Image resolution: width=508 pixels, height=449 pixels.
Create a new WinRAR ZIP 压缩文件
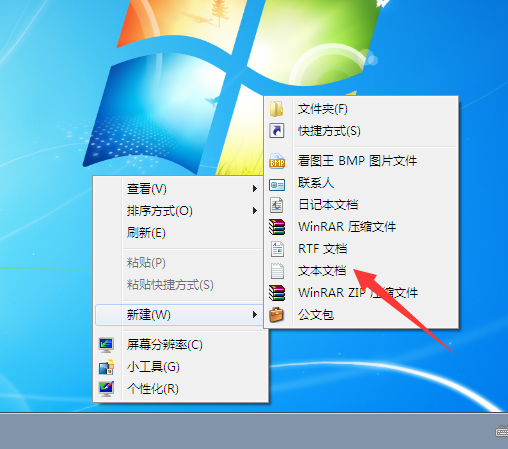(x=361, y=293)
